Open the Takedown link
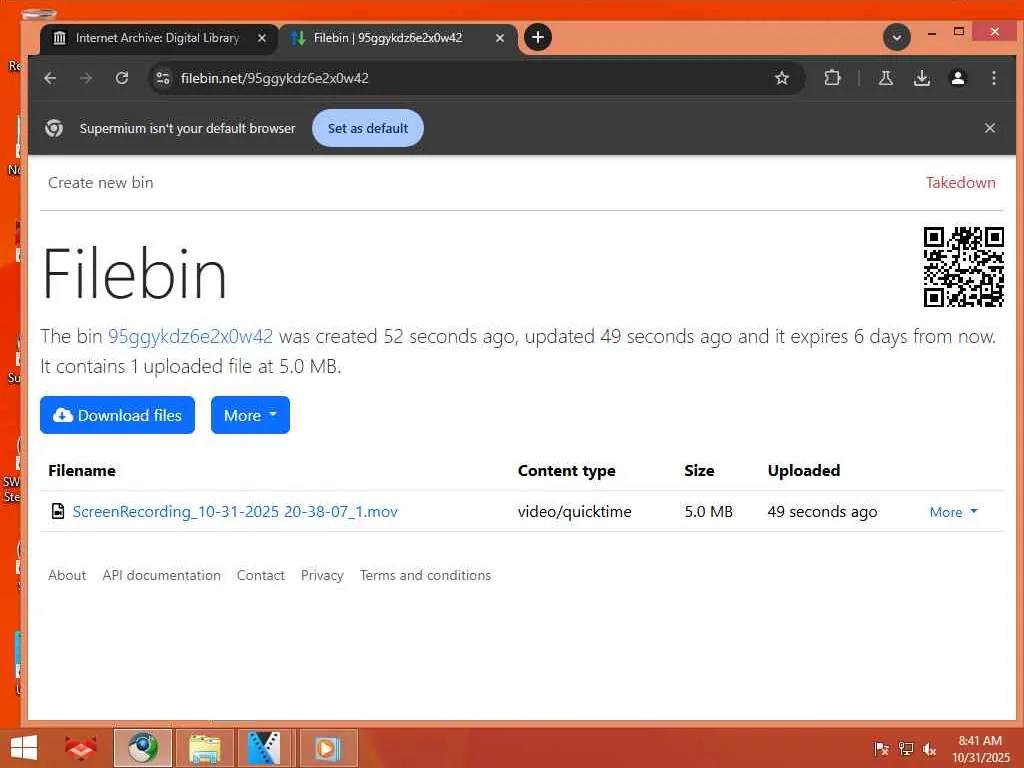 [x=961, y=183]
